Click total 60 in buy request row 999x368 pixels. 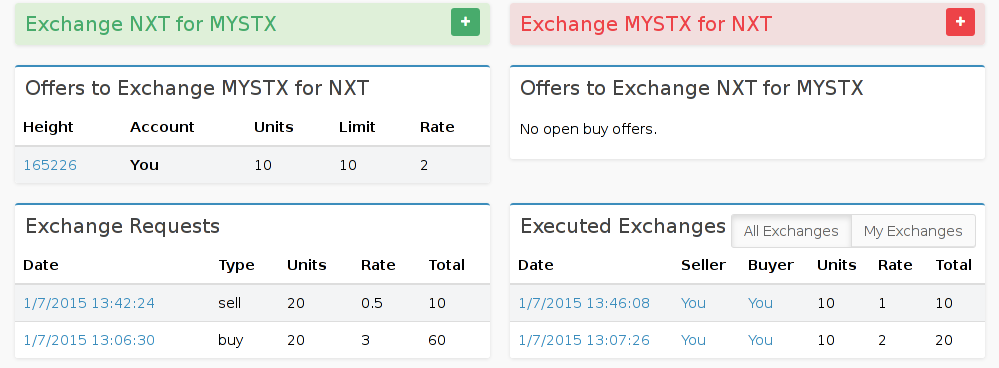pos(437,341)
